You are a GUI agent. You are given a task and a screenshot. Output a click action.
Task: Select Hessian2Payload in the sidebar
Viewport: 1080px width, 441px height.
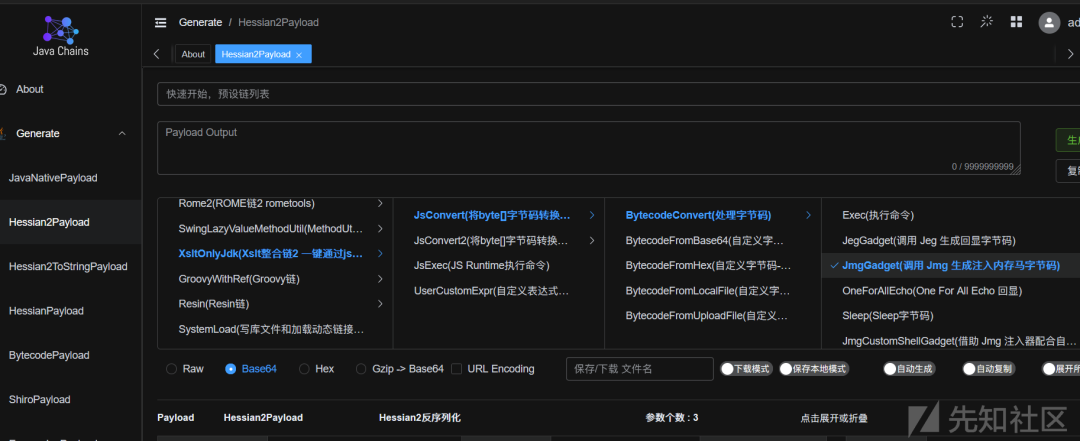[x=49, y=222]
